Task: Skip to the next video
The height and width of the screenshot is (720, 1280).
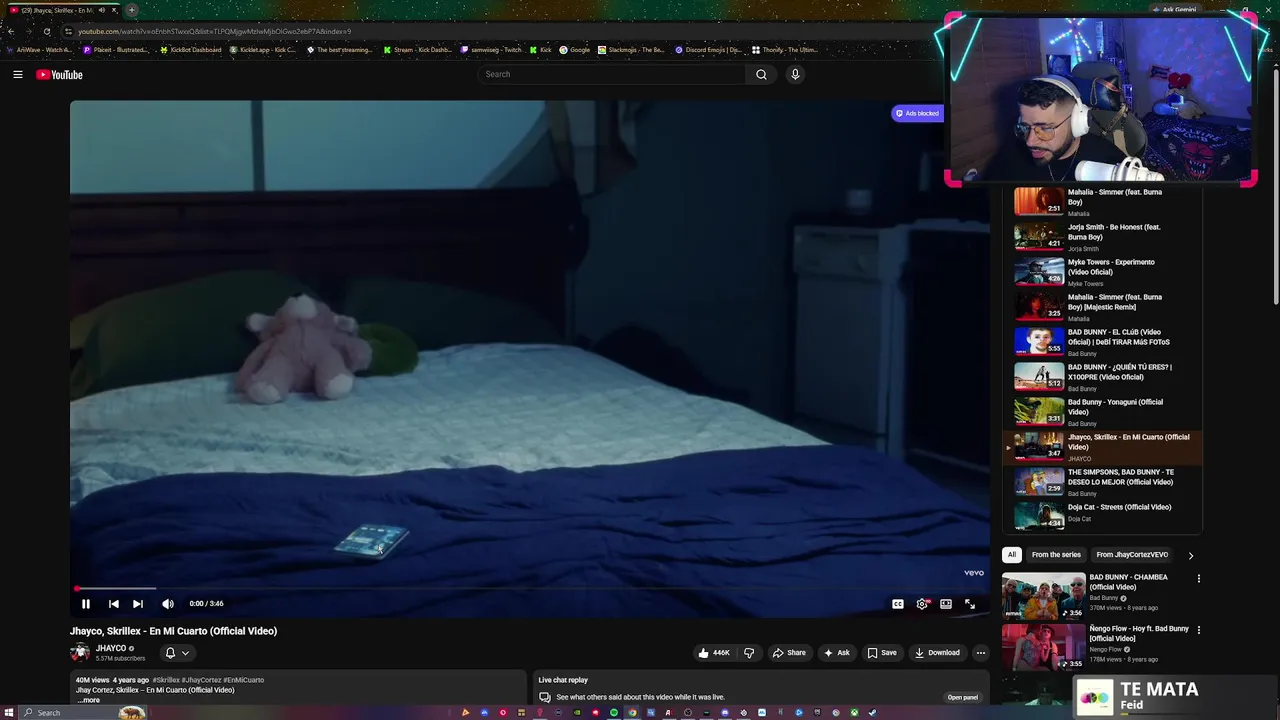Action: [x=138, y=604]
